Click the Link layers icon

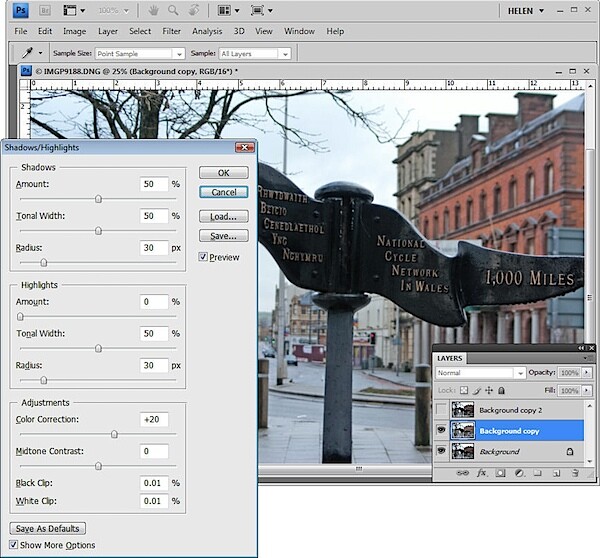pyautogui.click(x=462, y=473)
